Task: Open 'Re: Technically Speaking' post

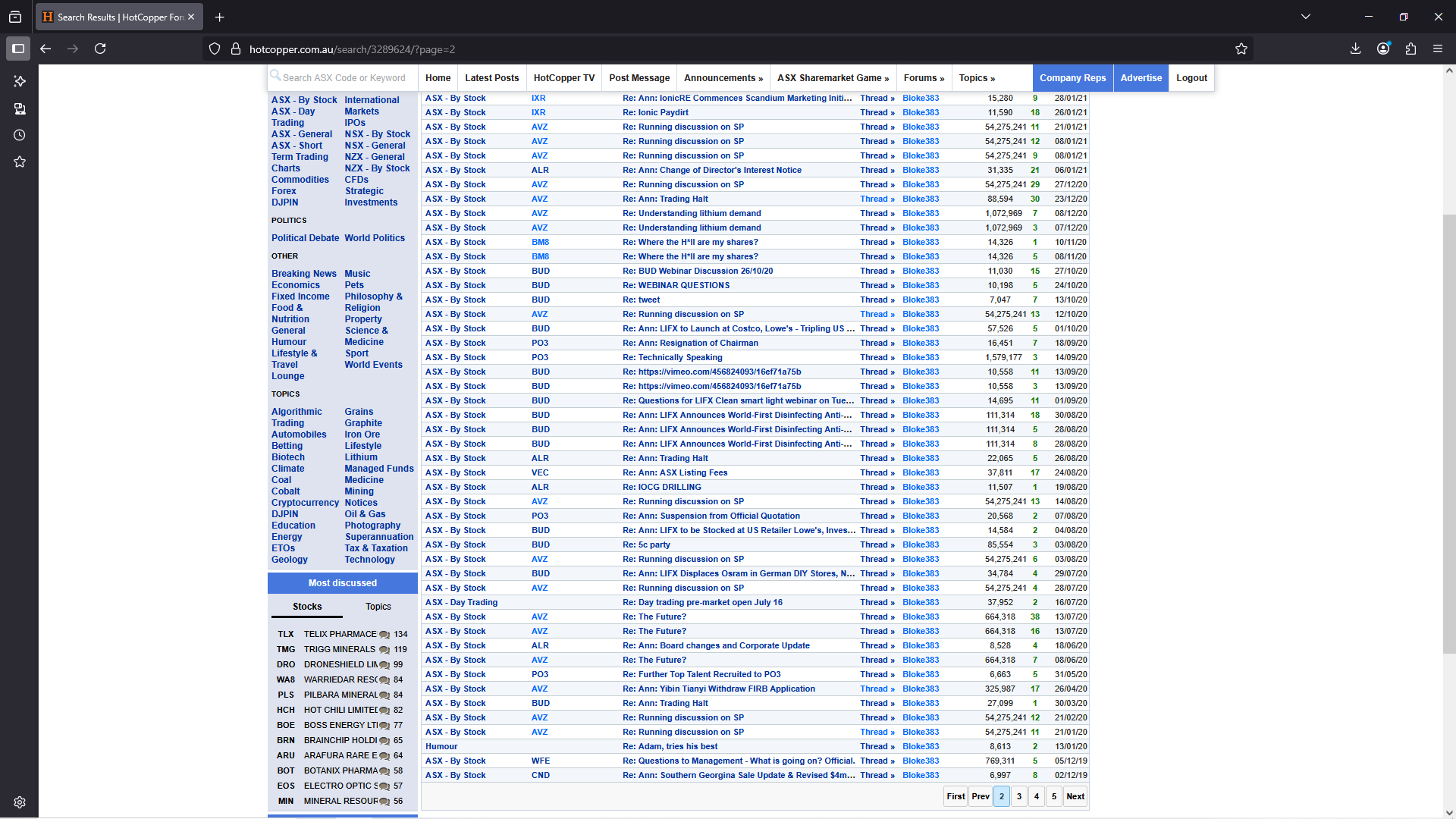Action: [x=673, y=357]
